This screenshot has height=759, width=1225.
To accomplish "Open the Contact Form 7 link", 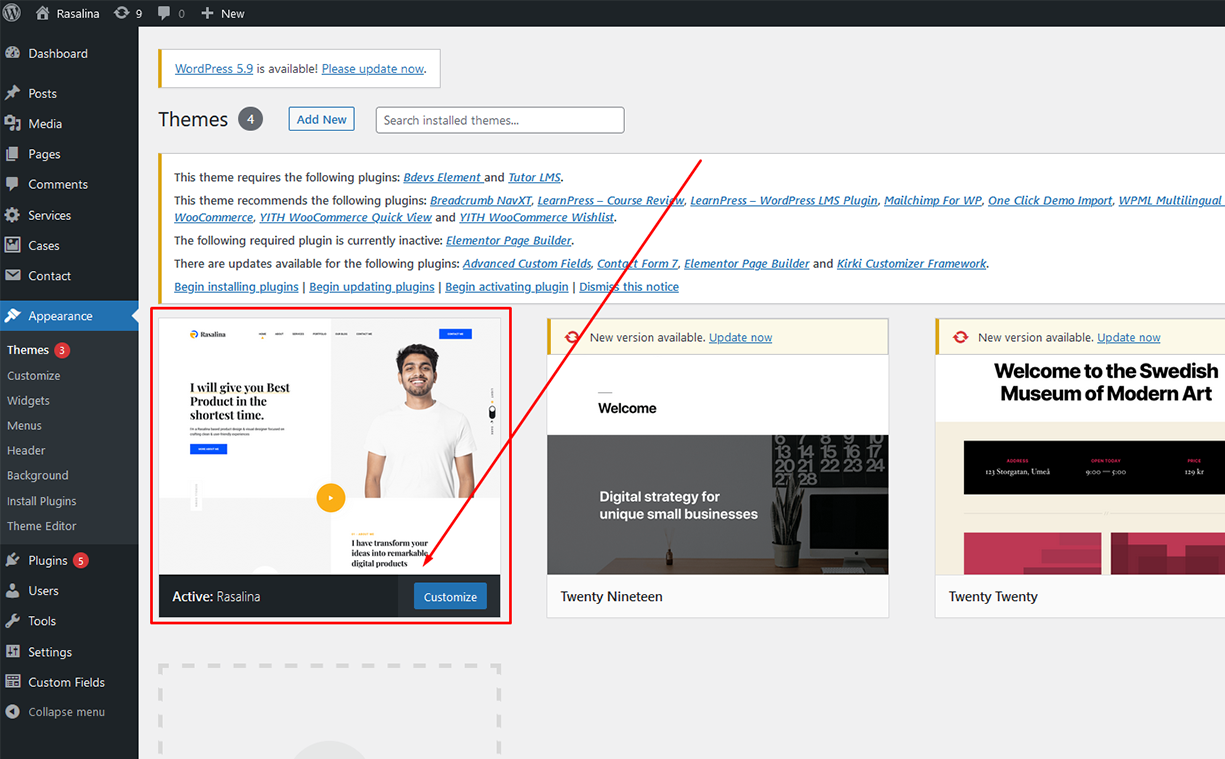I will click(x=638, y=264).
